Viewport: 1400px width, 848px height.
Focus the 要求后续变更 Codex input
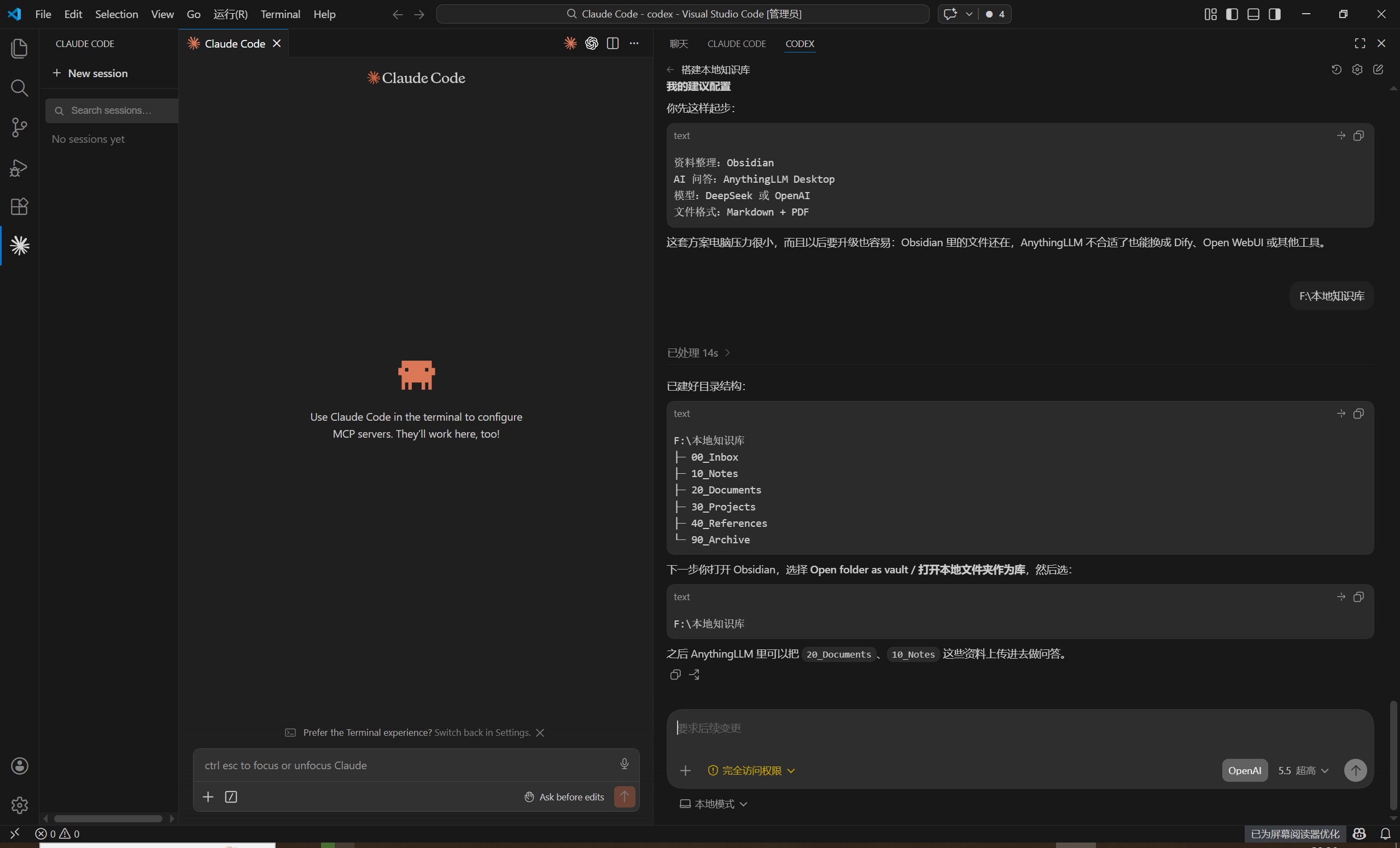pos(1019,728)
